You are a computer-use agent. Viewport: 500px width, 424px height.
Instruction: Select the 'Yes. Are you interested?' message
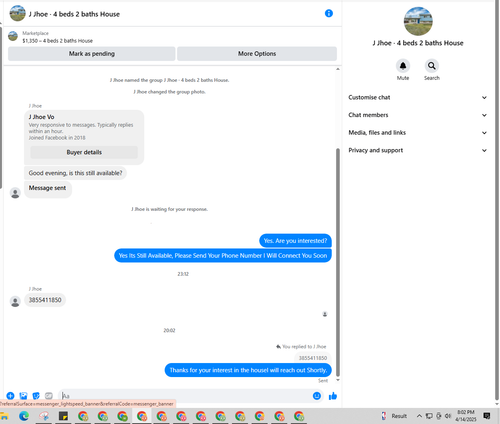[295, 241]
